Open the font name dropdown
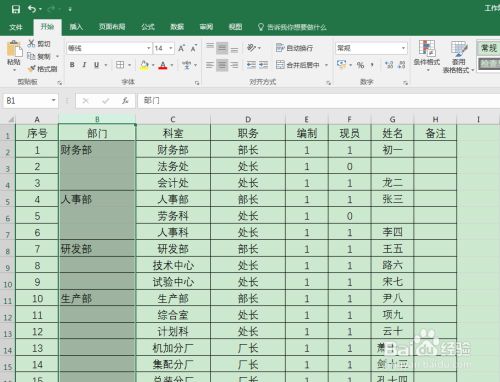 coord(149,48)
